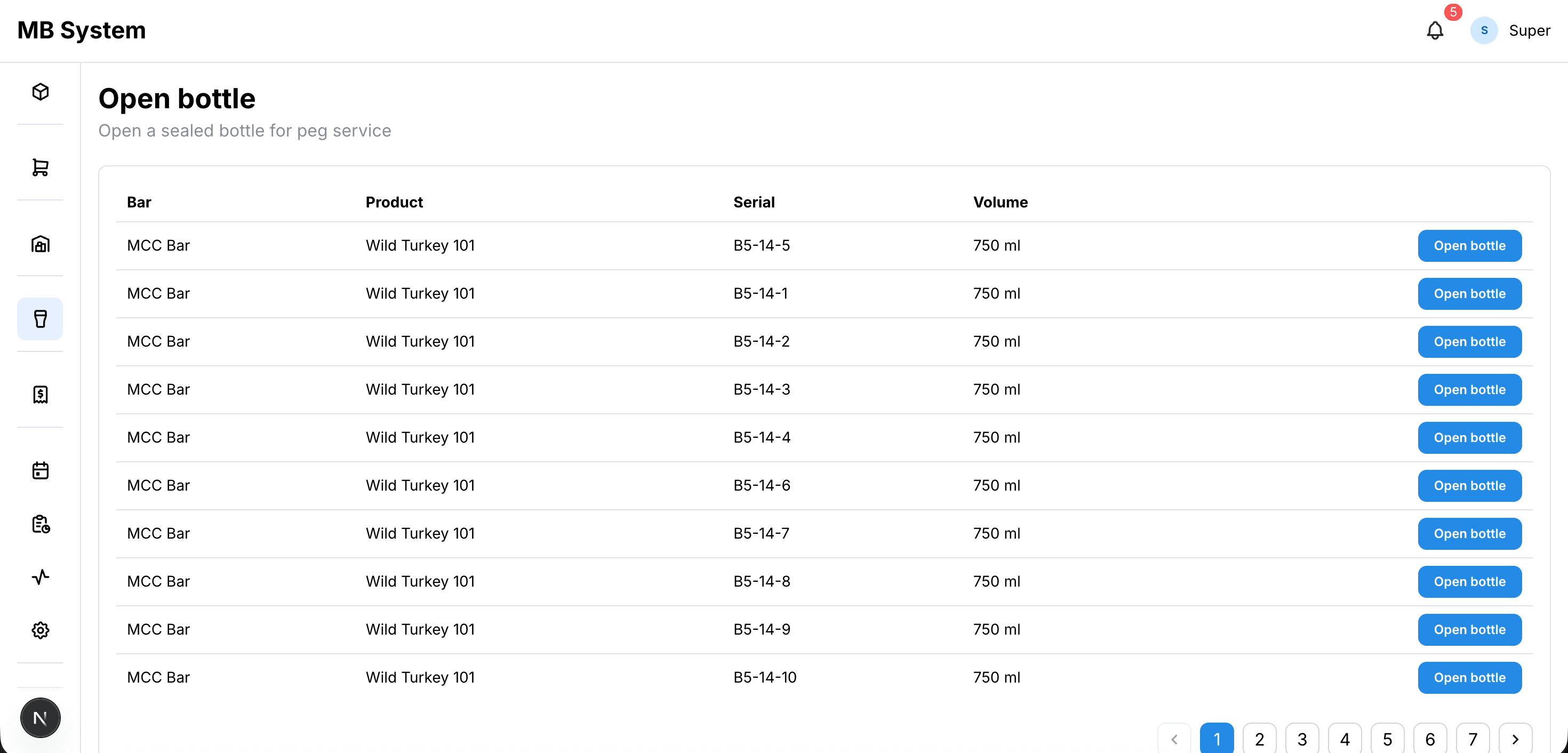Viewport: 1568px width, 753px height.
Task: Go to pagination page 2
Action: 1259,739
